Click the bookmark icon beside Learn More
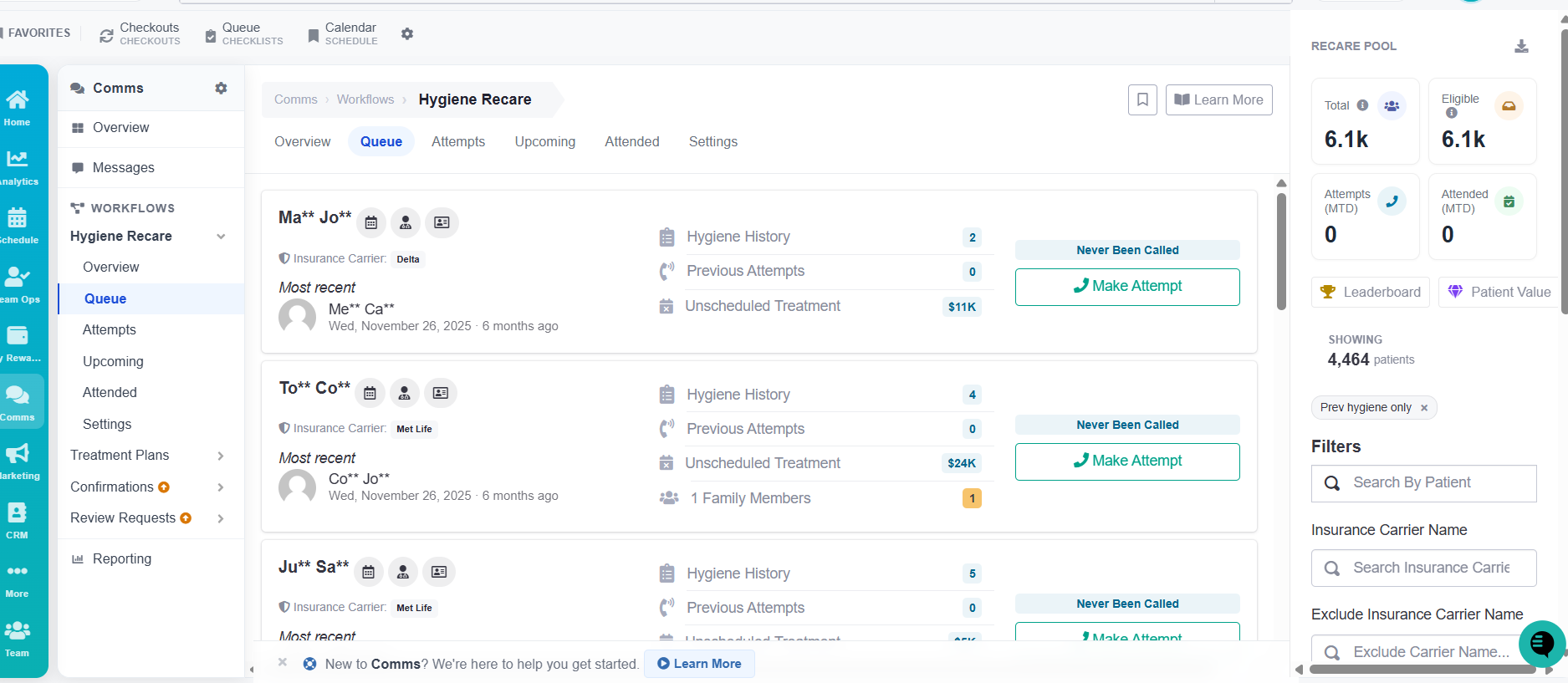 coord(1142,99)
